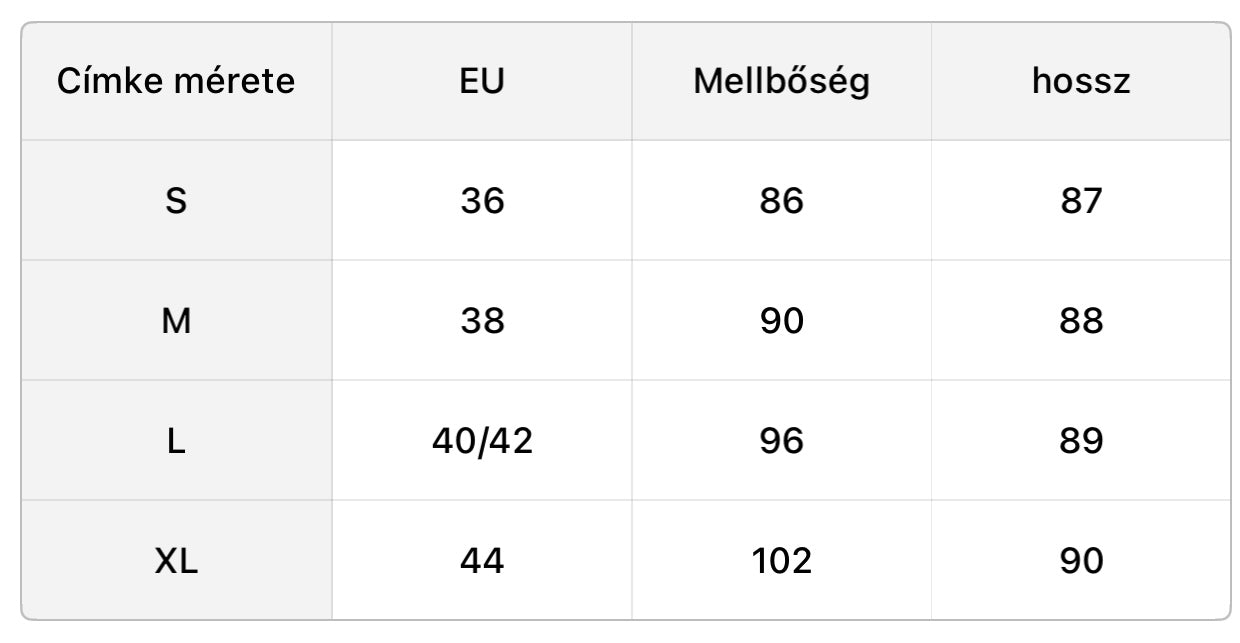Click the "Mellbőség" column header

781,81
